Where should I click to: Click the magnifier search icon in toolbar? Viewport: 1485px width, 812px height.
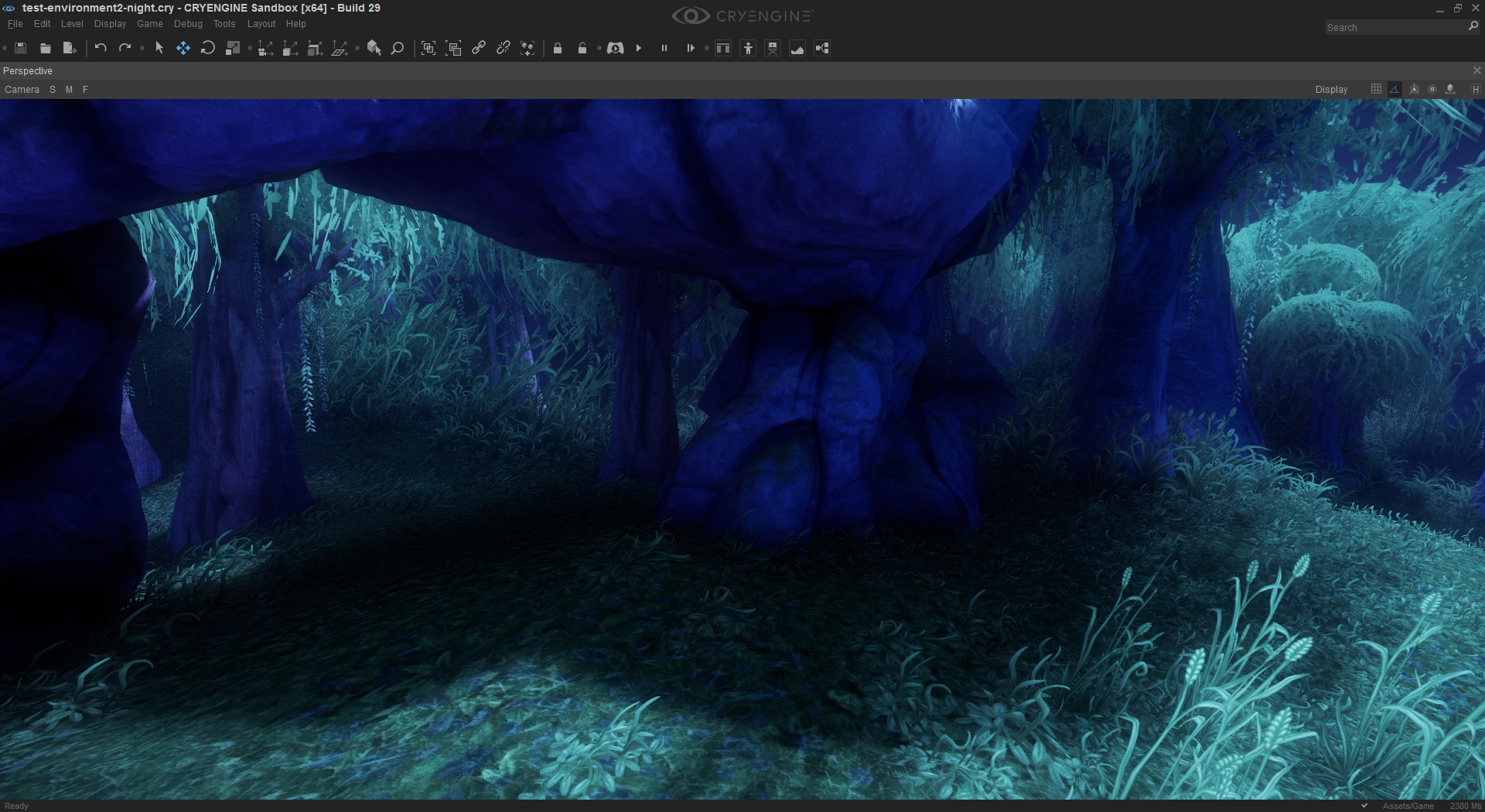click(398, 48)
